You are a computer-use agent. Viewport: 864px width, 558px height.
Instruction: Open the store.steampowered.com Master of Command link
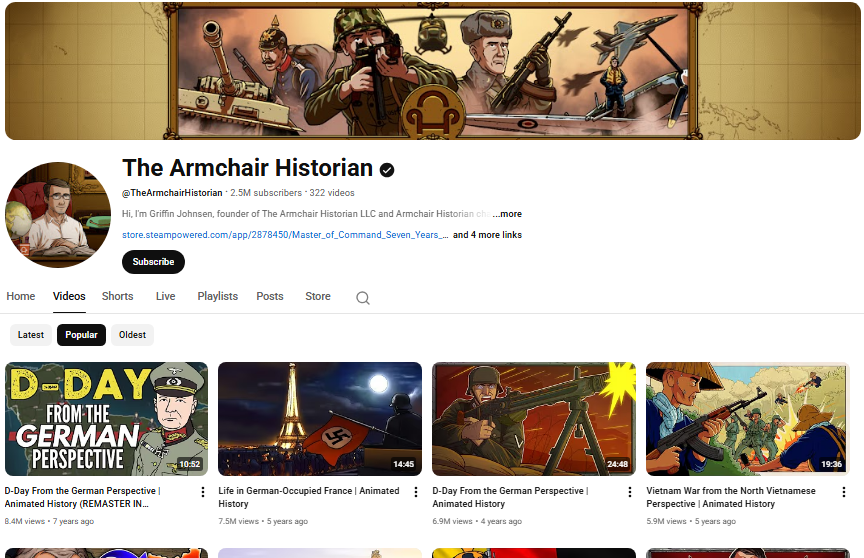pyautogui.click(x=285, y=235)
